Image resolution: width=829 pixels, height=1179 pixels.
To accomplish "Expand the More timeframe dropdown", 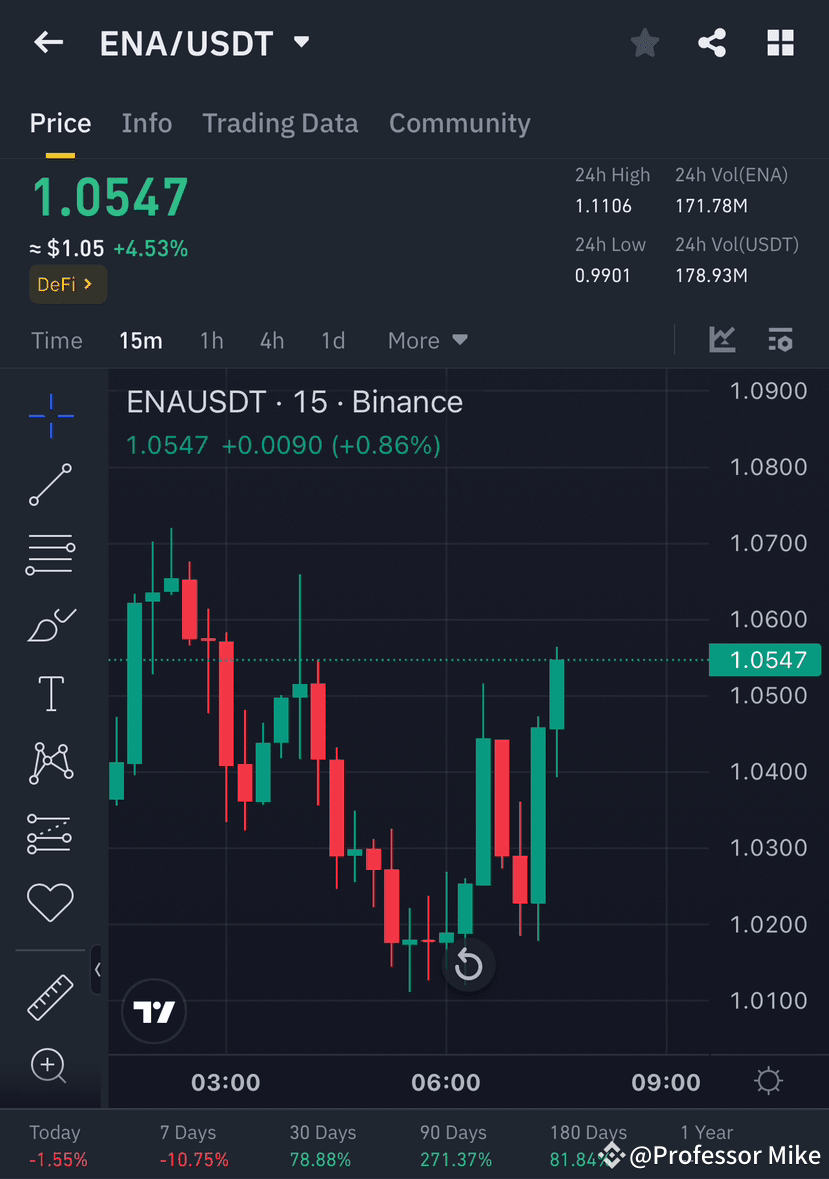I will click(x=427, y=340).
